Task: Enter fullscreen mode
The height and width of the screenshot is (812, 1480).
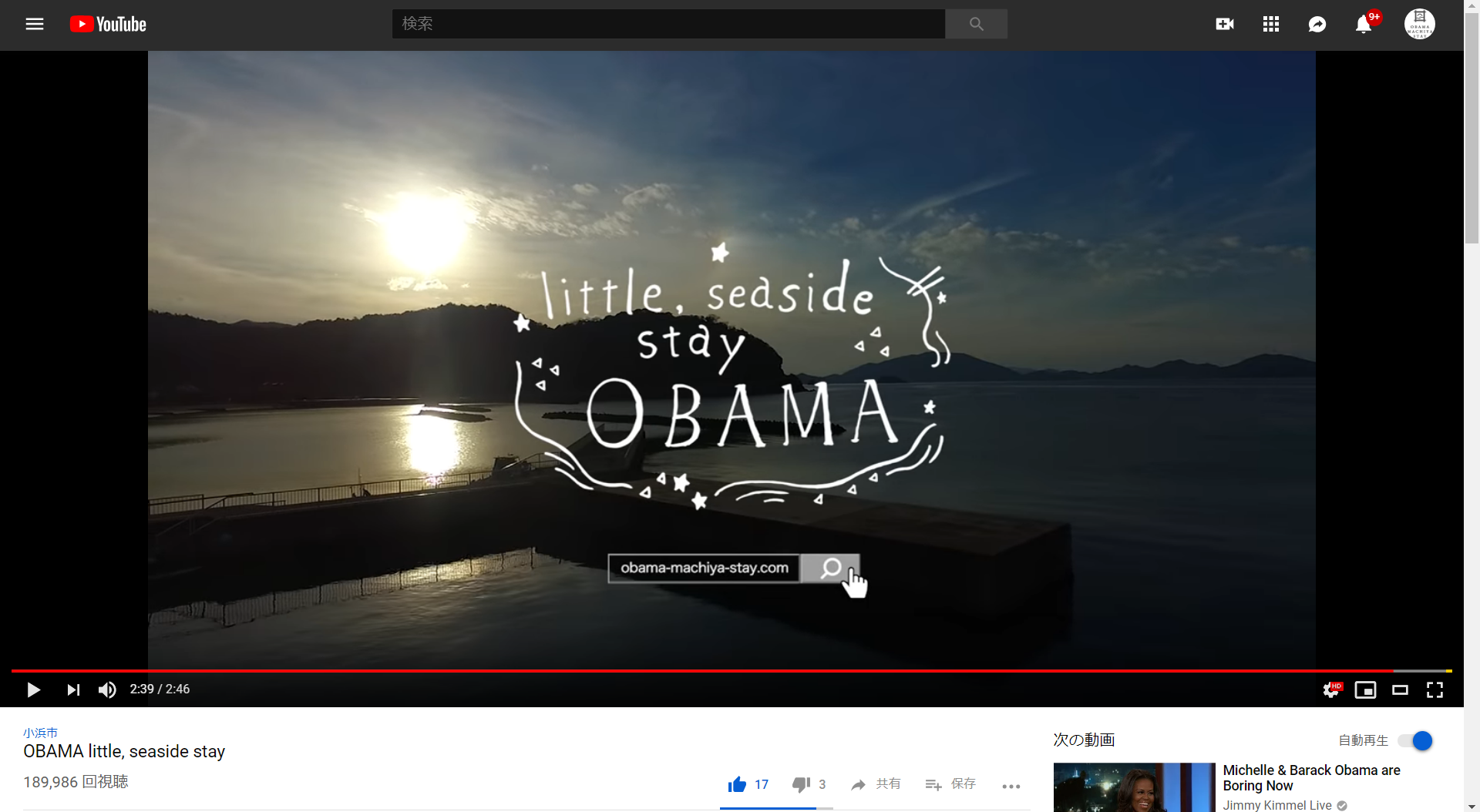Action: pyautogui.click(x=1435, y=690)
